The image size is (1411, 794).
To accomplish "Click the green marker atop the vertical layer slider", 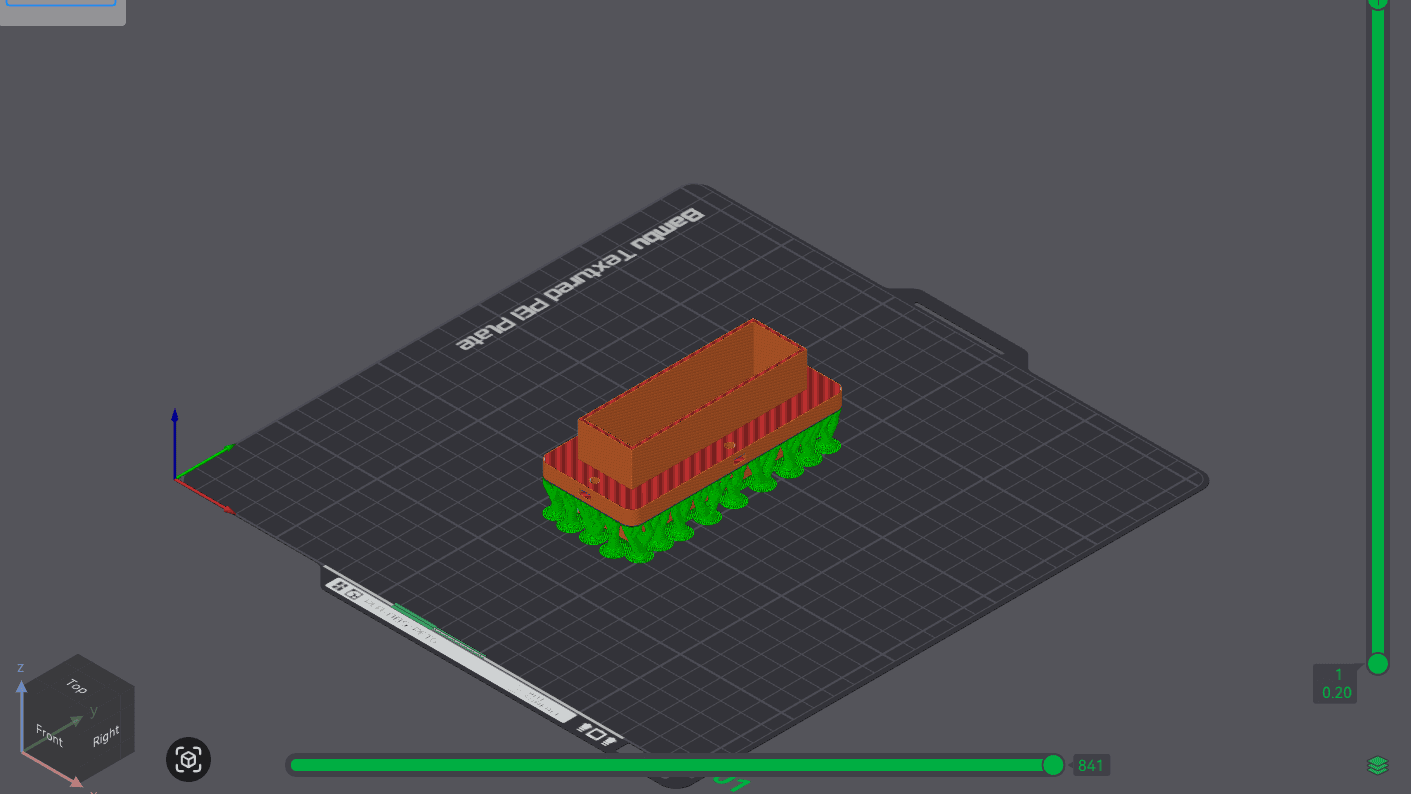I will (x=1378, y=5).
